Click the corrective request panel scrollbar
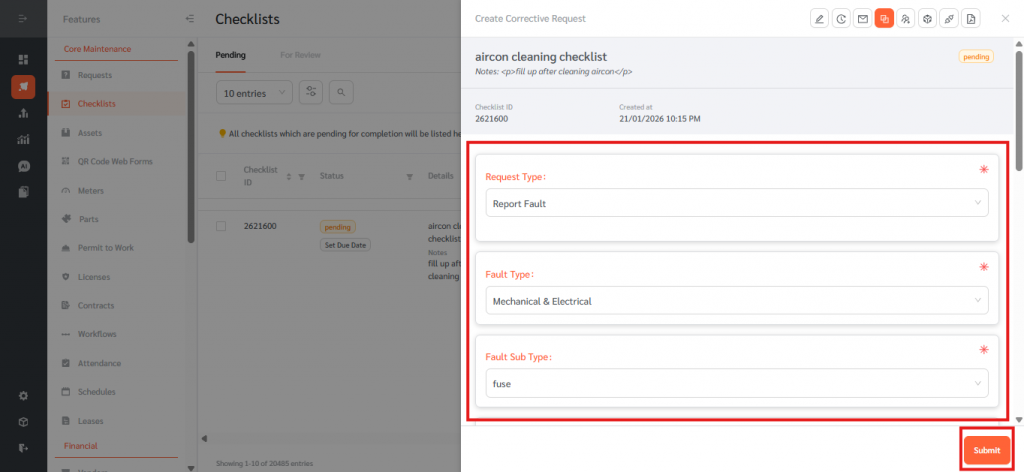This screenshot has width=1024, height=472. tap(1018, 100)
